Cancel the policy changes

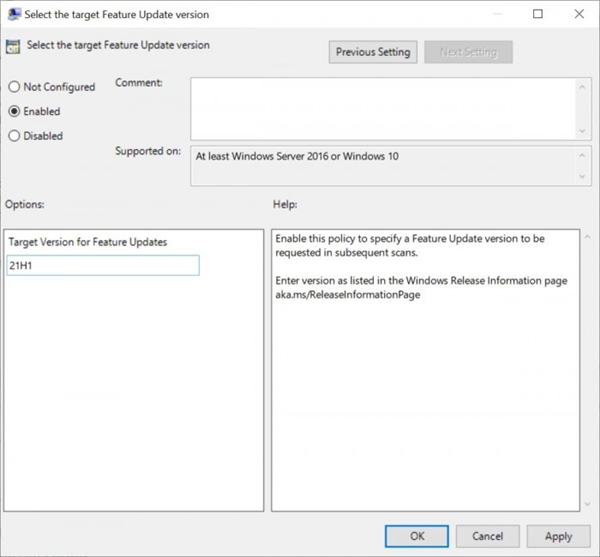pyautogui.click(x=487, y=536)
